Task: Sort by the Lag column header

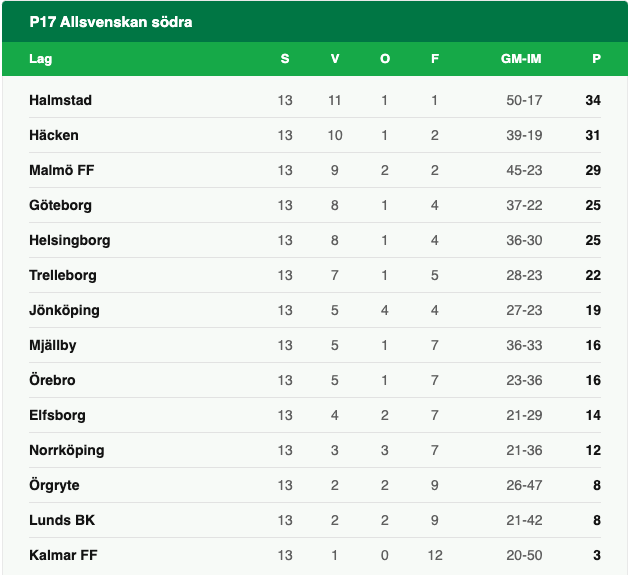Action: pos(41,59)
